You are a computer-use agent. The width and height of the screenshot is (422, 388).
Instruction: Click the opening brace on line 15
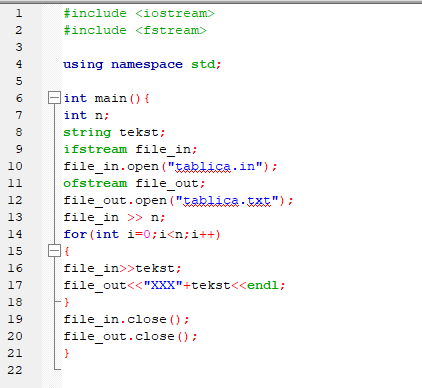[x=67, y=251]
